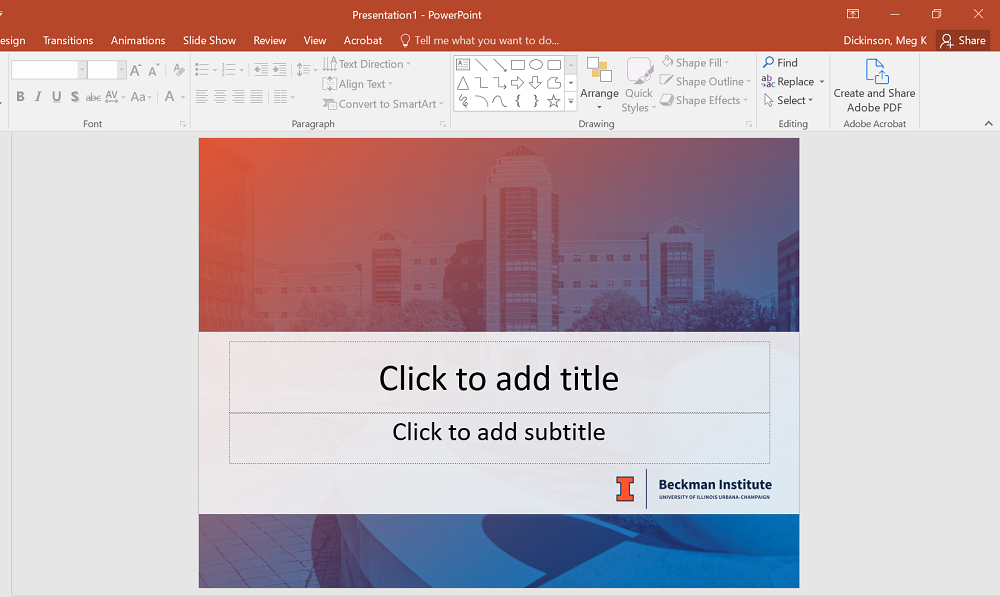Create and Share Adobe PDF
Screen dimensions: 1000x597
click(x=874, y=85)
